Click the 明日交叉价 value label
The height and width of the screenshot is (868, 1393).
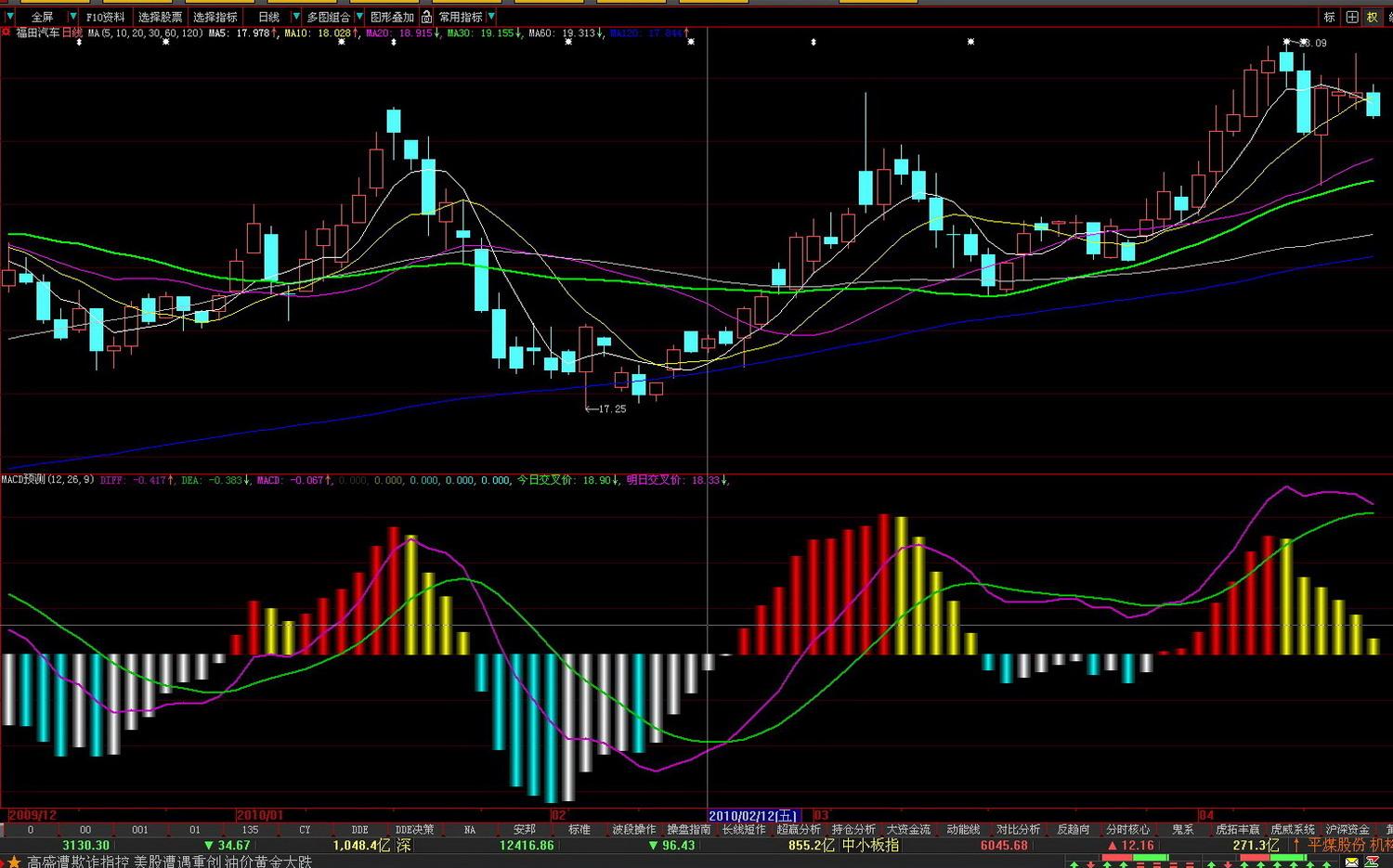tap(678, 480)
